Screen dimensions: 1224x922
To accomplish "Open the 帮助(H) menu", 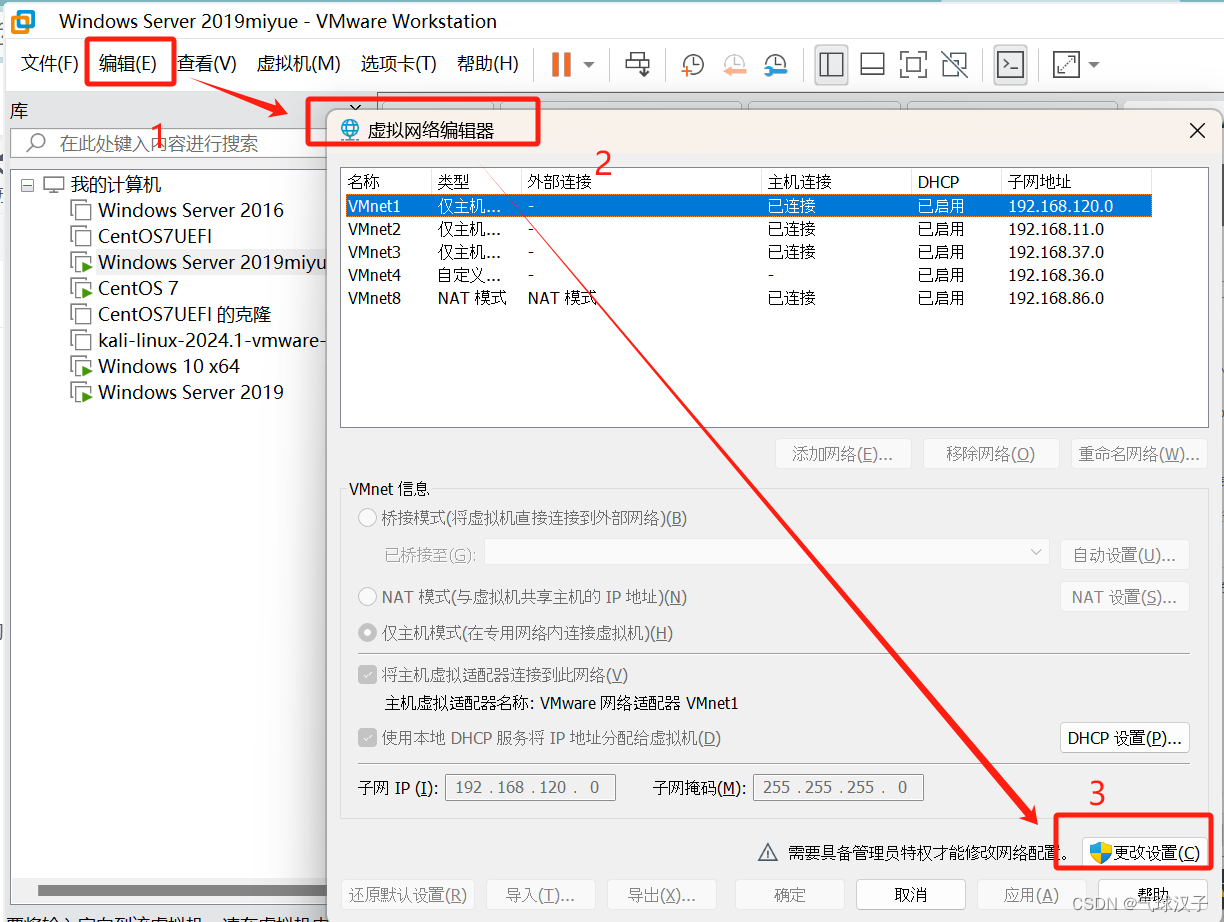I will (488, 64).
